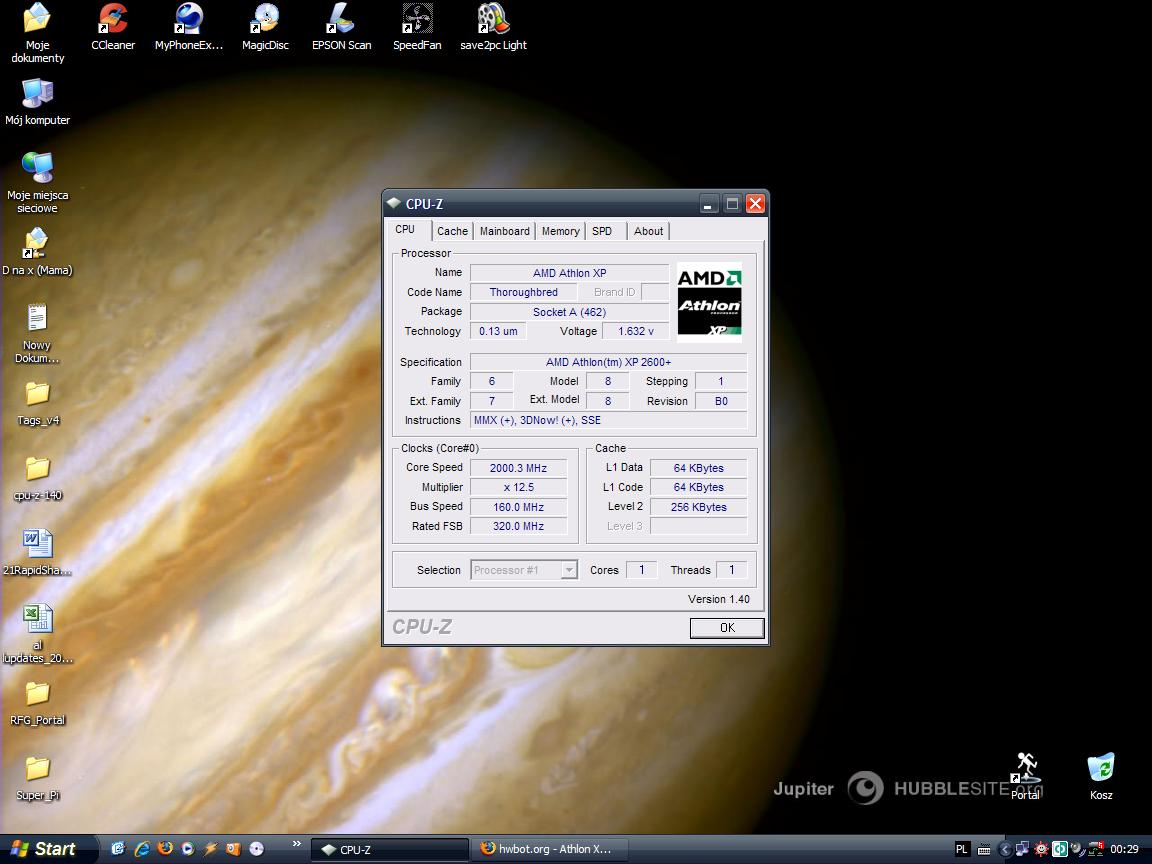Click the on-screen keyboard tray icon
The height and width of the screenshot is (864, 1152).
tap(984, 849)
